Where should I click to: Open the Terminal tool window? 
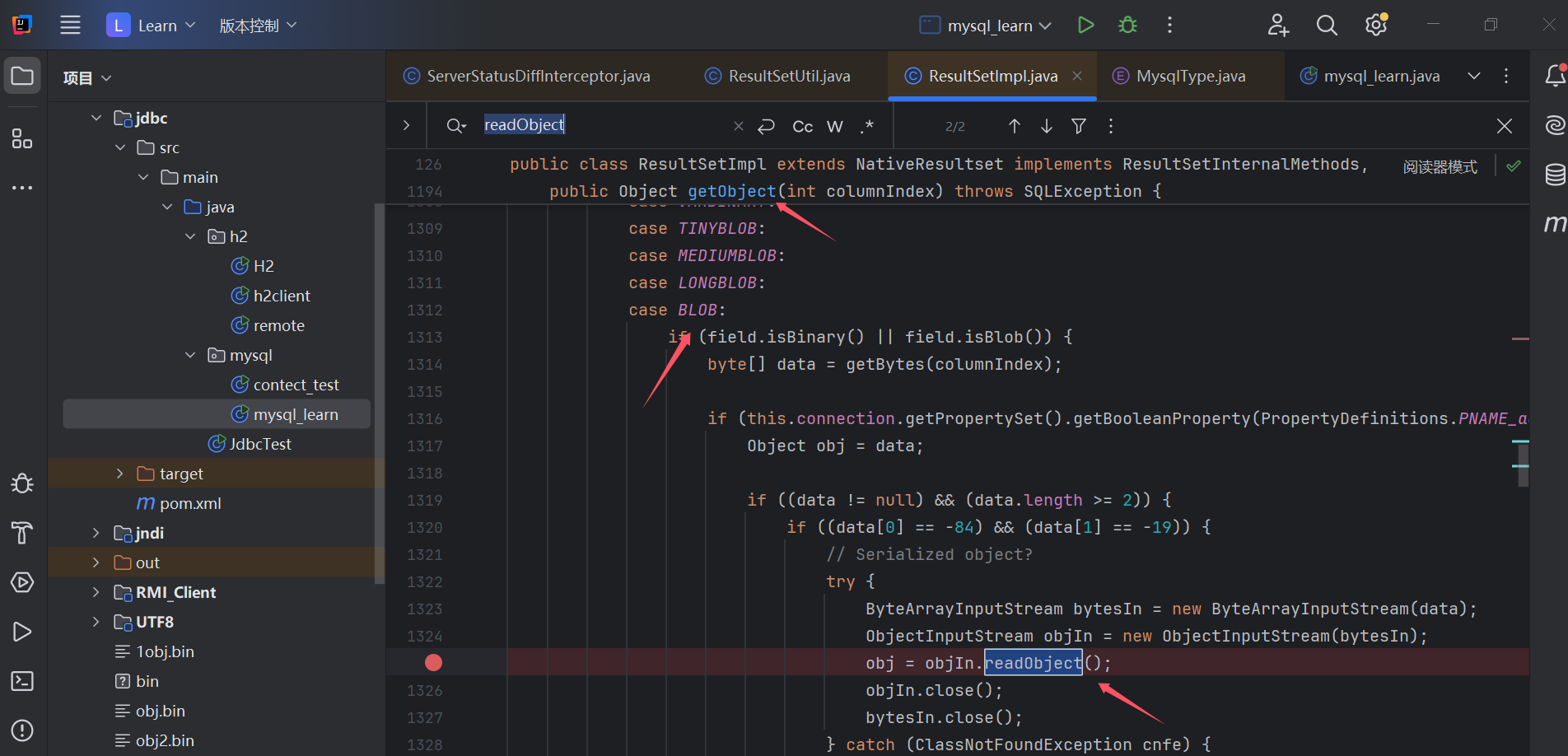click(22, 681)
